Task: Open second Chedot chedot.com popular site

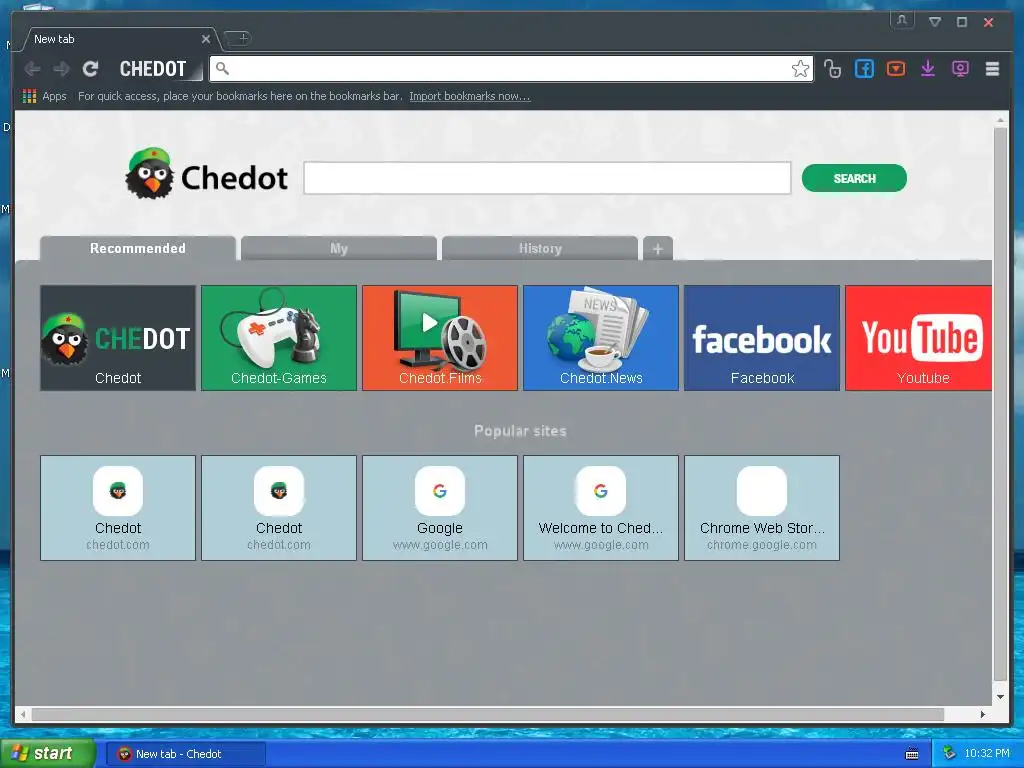Action: pos(279,508)
